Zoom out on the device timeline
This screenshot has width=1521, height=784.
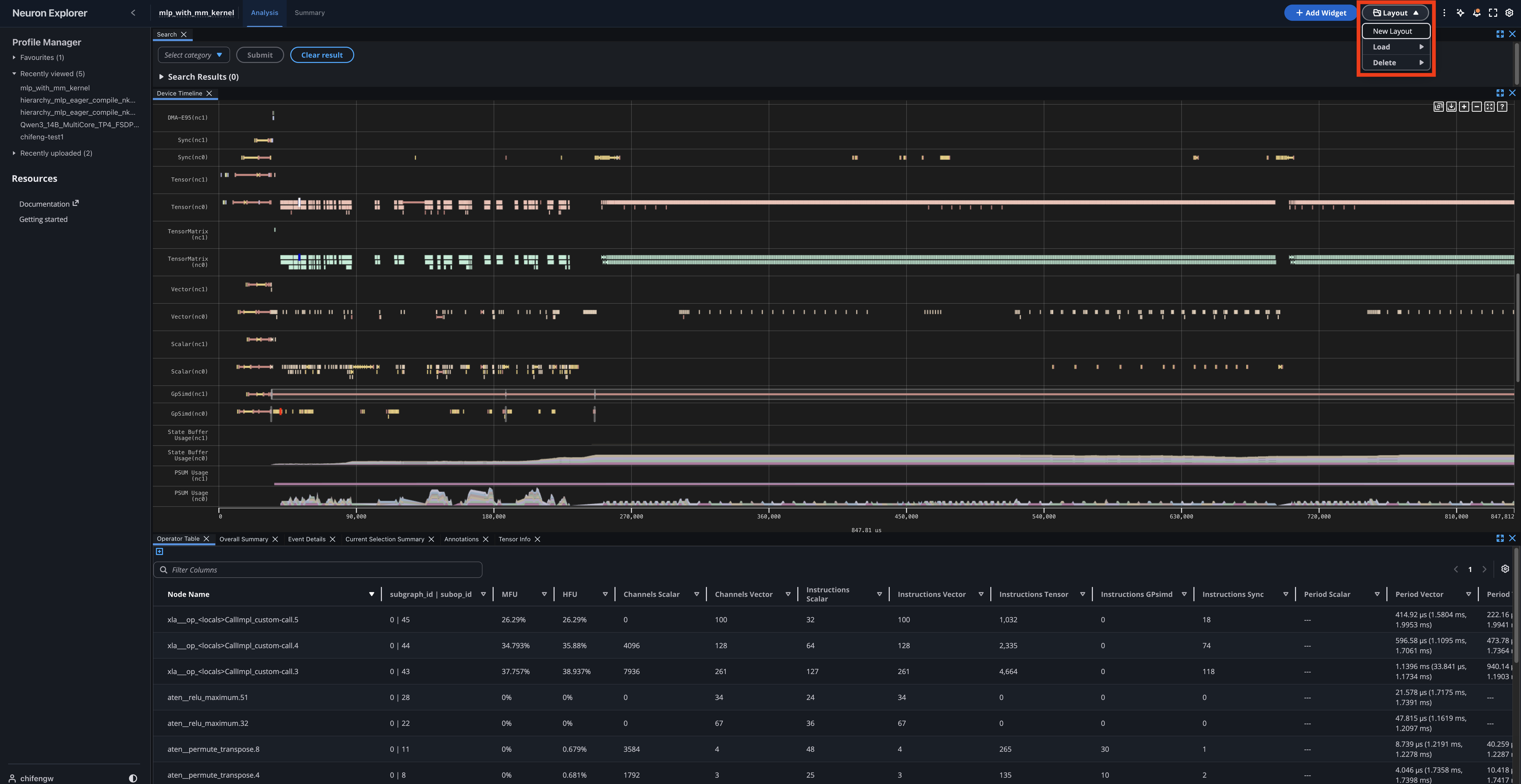pyautogui.click(x=1477, y=107)
